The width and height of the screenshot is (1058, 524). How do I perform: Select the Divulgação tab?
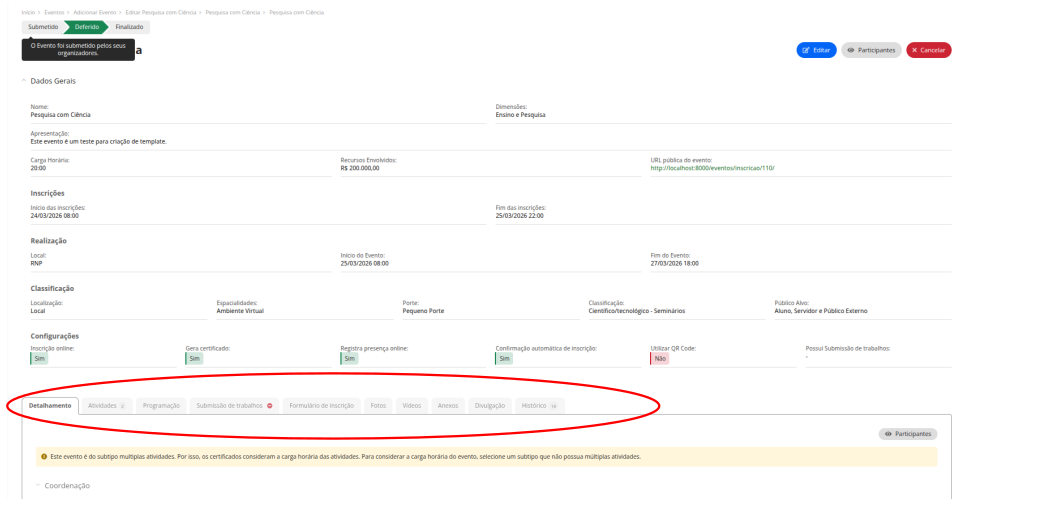click(490, 406)
